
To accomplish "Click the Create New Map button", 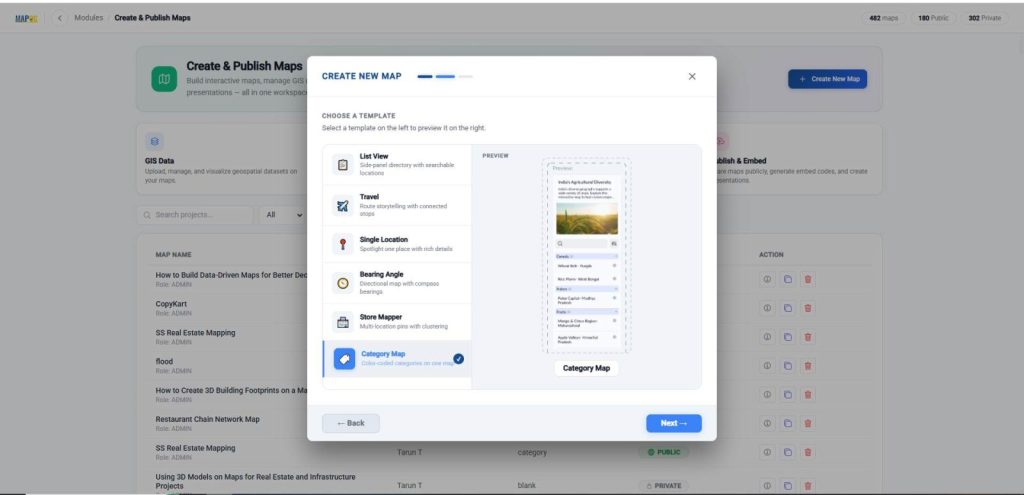I will coord(827,79).
